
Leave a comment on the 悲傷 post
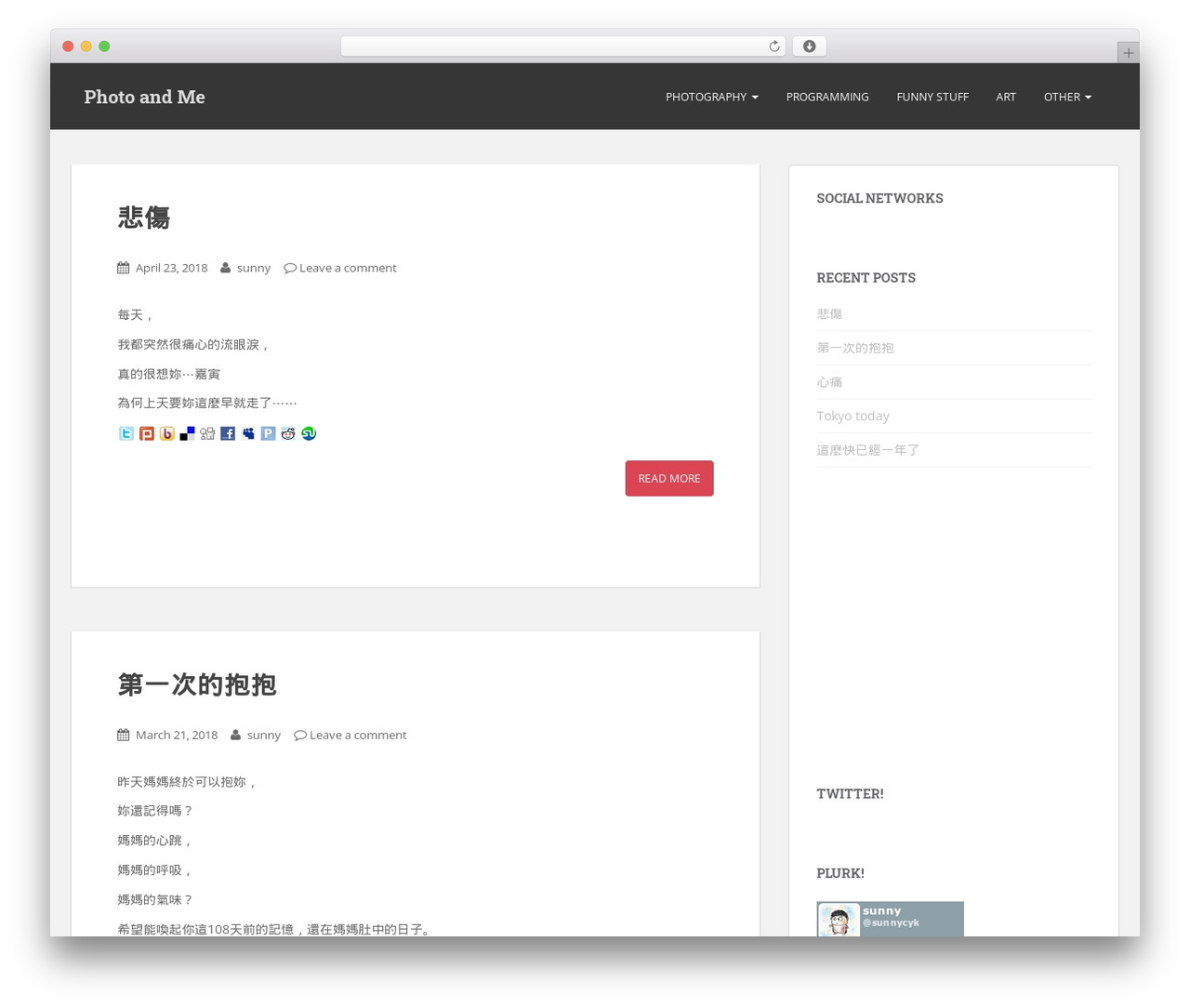pyautogui.click(x=348, y=268)
